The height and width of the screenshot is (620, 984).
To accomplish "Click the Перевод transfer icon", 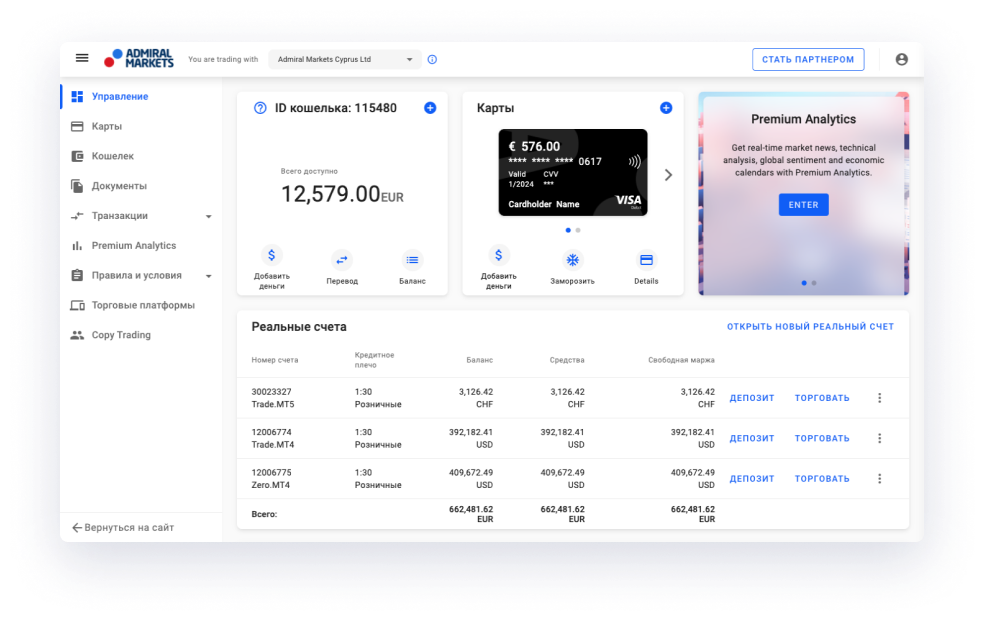I will coord(341,260).
